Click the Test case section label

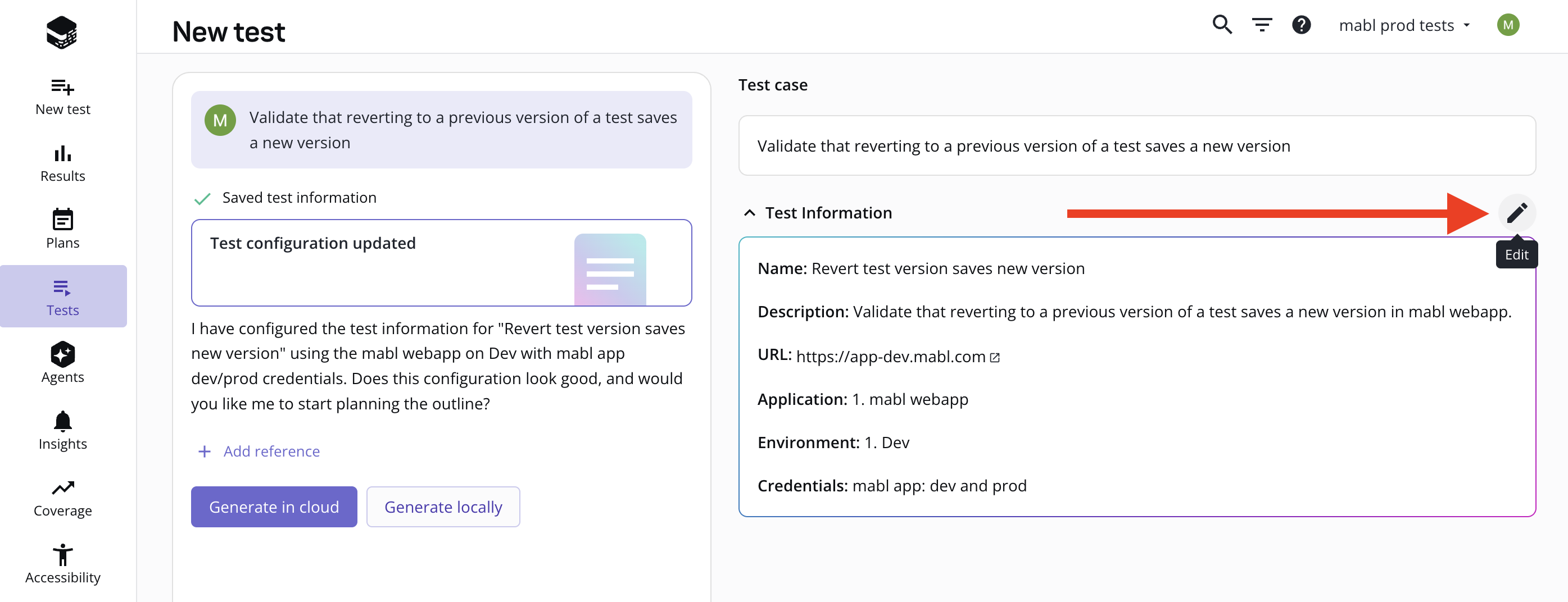tap(772, 85)
